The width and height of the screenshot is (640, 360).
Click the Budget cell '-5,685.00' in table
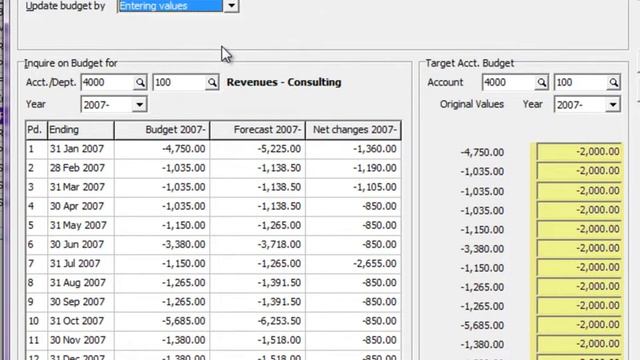coord(162,322)
